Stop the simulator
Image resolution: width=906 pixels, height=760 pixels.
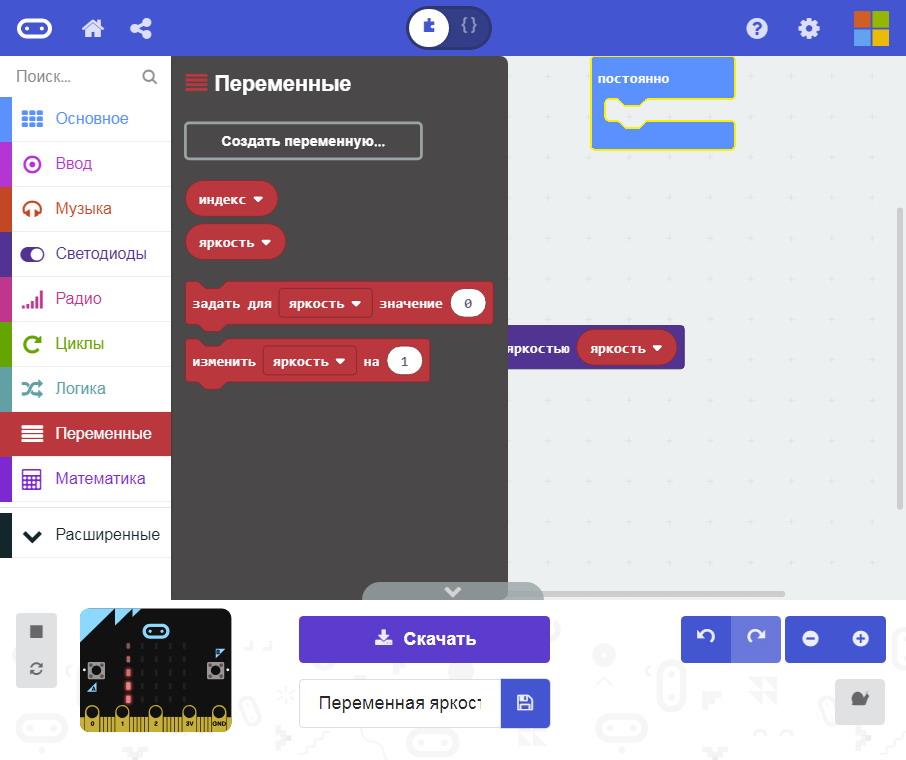36,631
